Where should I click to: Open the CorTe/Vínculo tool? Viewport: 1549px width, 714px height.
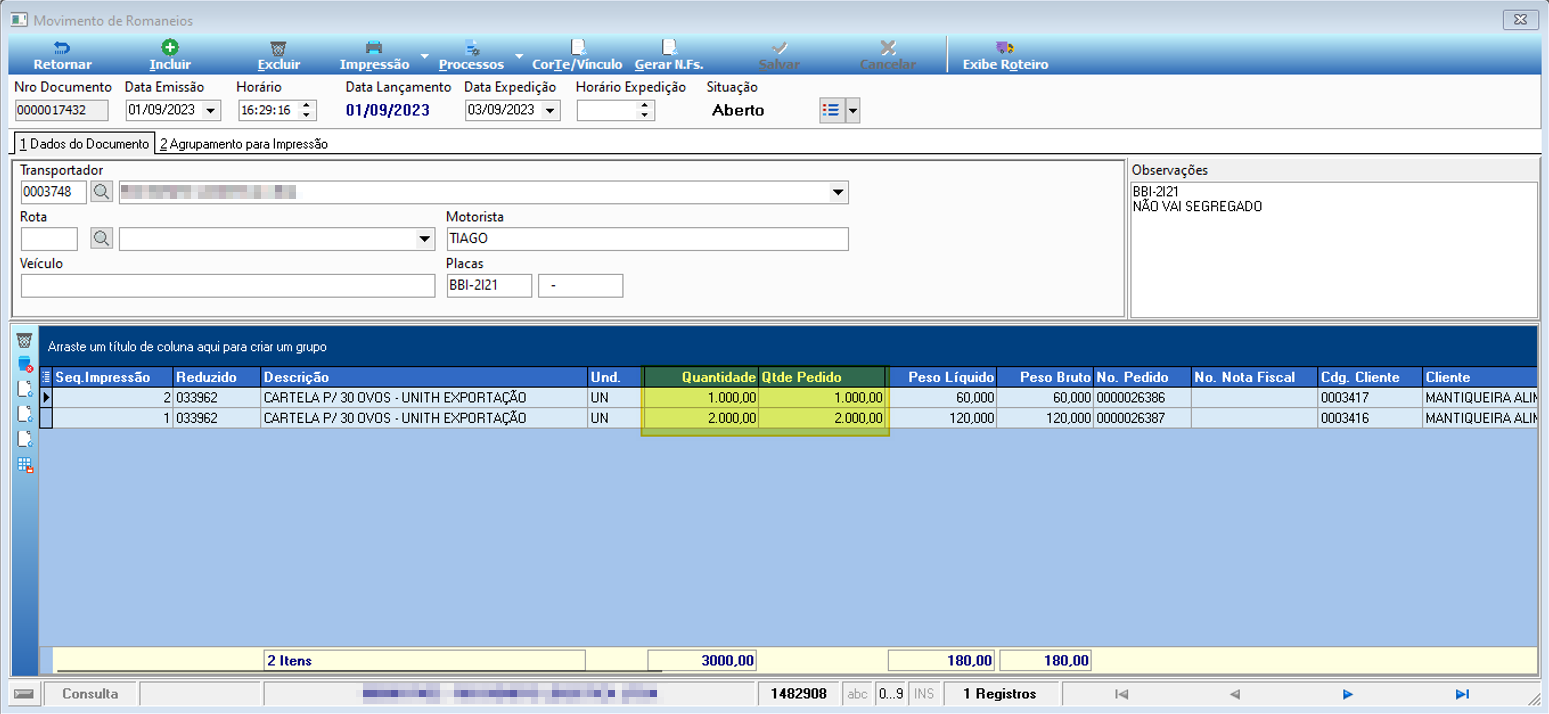pyautogui.click(x=577, y=48)
